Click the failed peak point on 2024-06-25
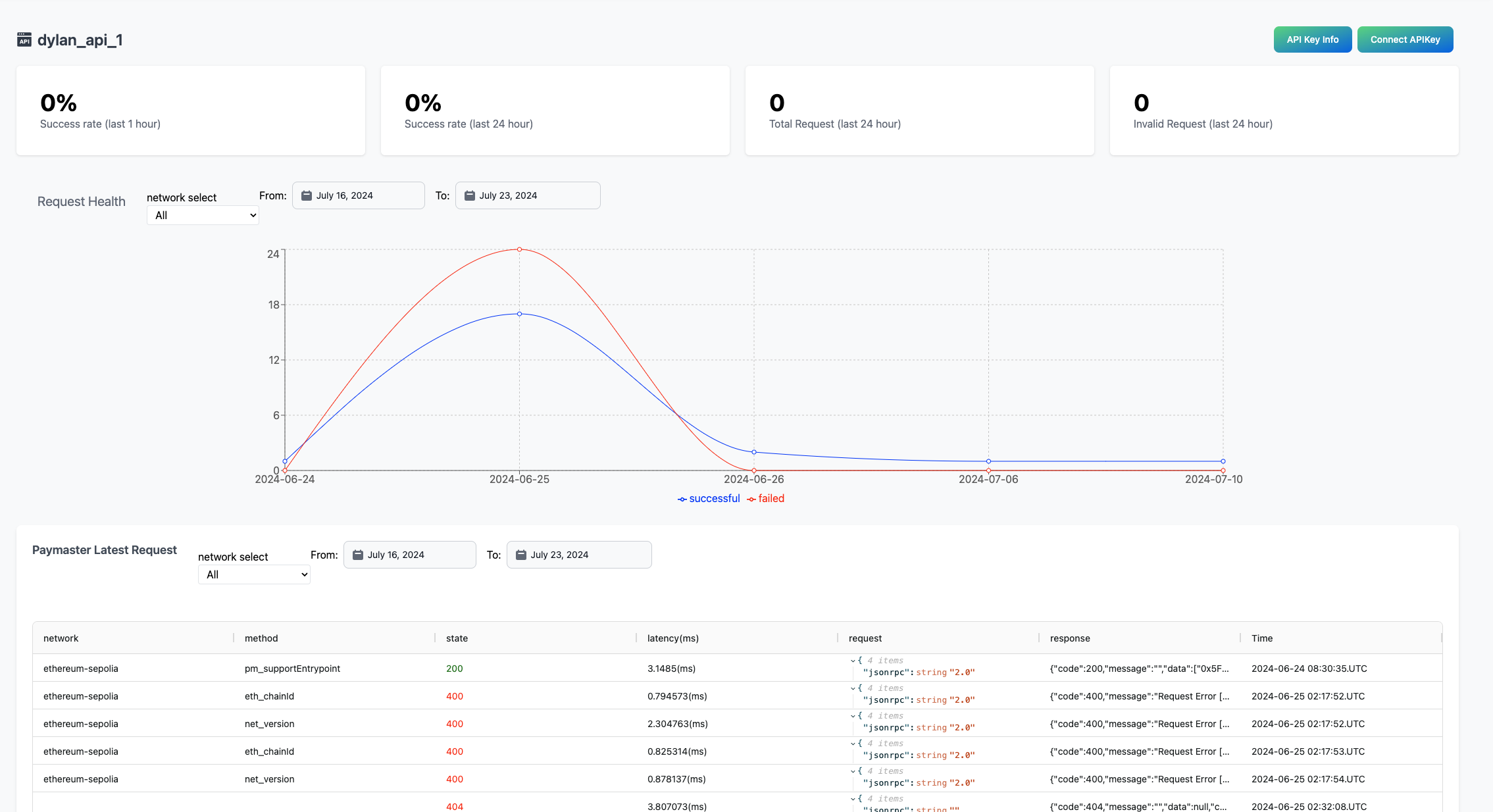This screenshot has height=812, width=1493. click(x=519, y=249)
